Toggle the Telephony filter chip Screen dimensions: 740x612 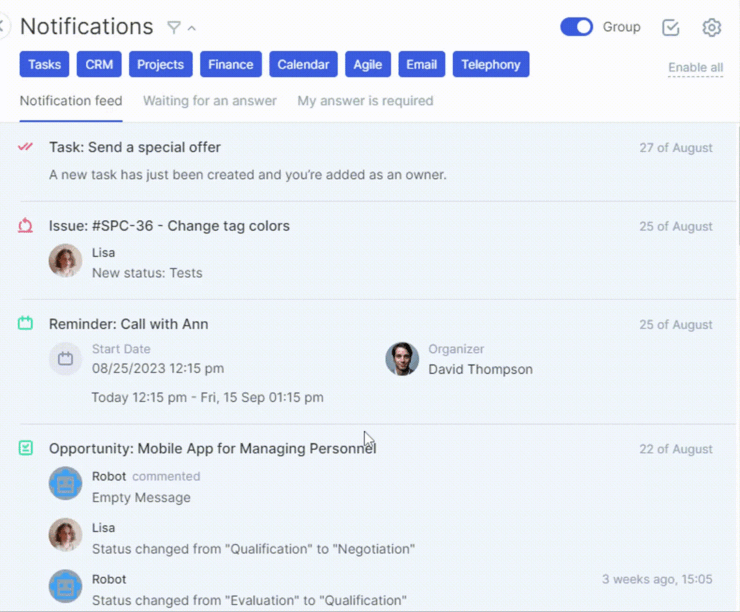point(491,64)
